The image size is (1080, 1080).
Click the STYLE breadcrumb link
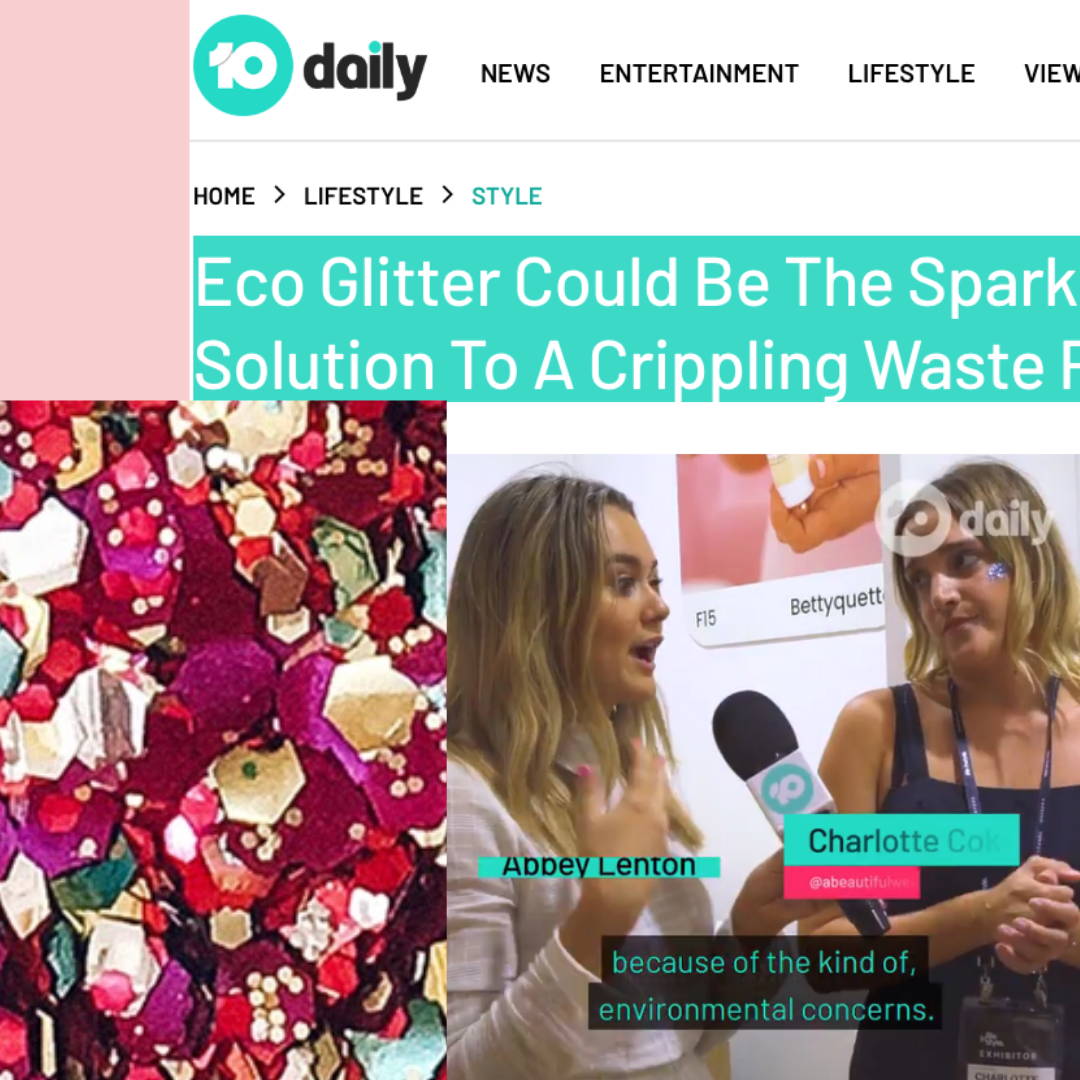[506, 196]
